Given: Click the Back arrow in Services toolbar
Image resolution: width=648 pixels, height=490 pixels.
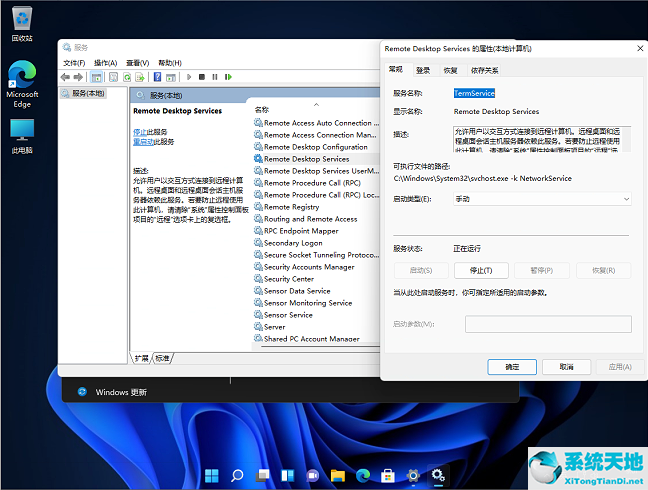Looking at the screenshot, I should tap(66, 77).
